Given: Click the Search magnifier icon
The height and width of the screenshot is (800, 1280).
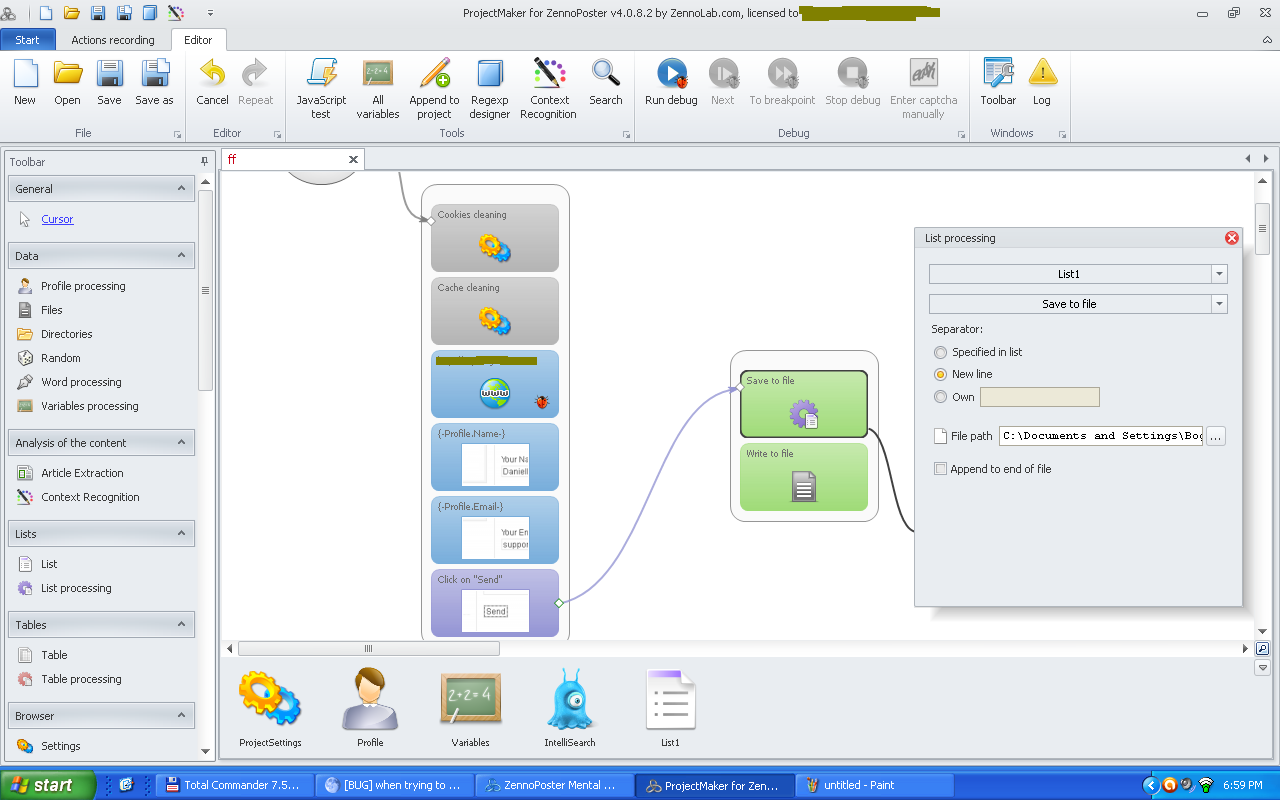Looking at the screenshot, I should click(x=605, y=73).
